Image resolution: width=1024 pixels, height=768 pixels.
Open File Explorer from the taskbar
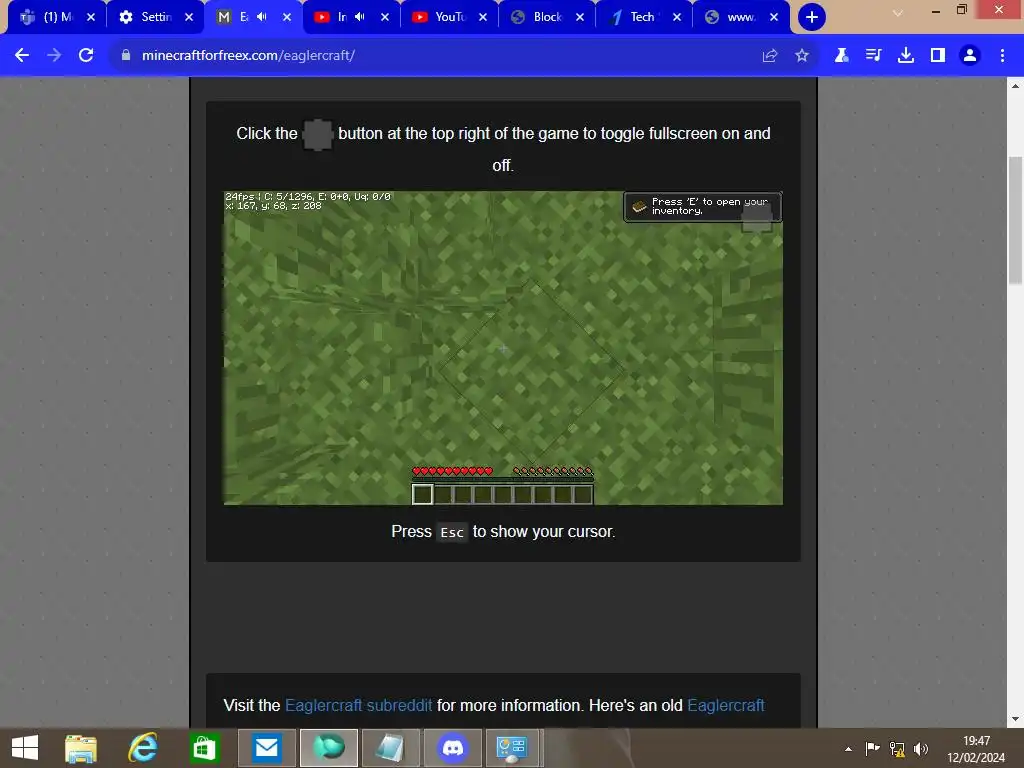coord(81,748)
